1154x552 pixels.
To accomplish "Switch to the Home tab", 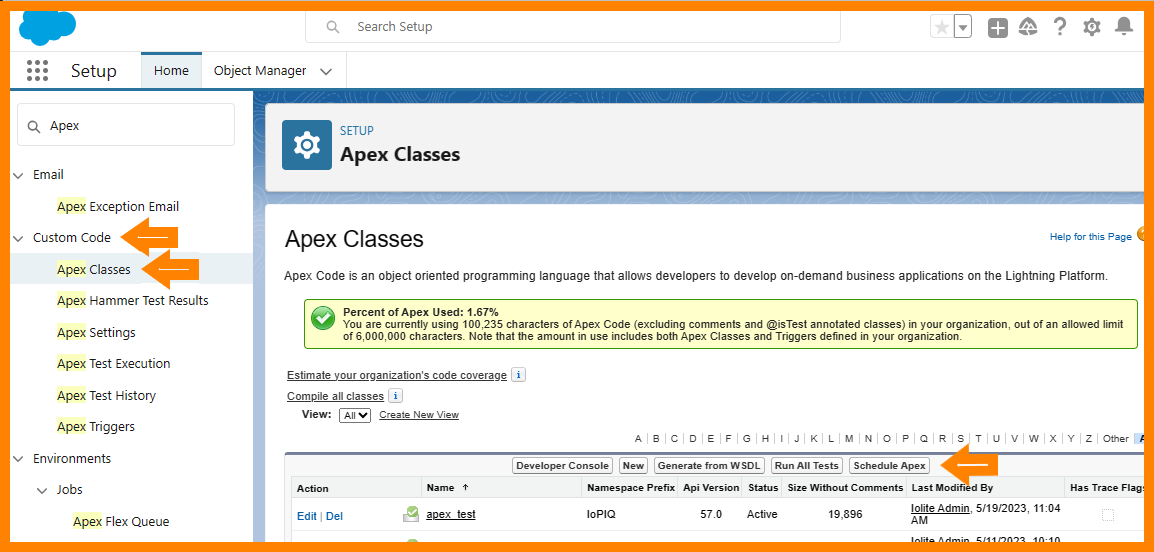I will [x=171, y=71].
